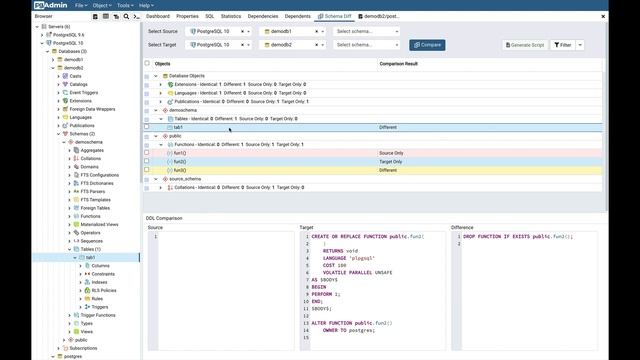This screenshot has width=640, height=360.
Task: Click the Sequences node icon in tree
Action: [76, 241]
